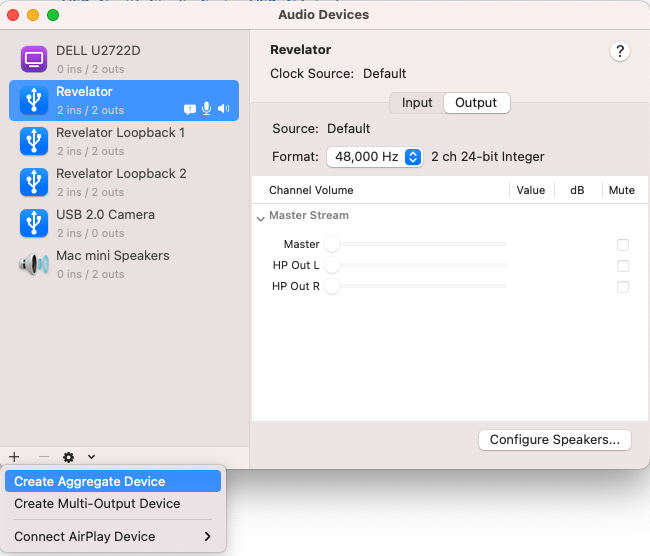The image size is (650, 556).
Task: Adjust the HP Out L volume slider
Action: (x=415, y=265)
